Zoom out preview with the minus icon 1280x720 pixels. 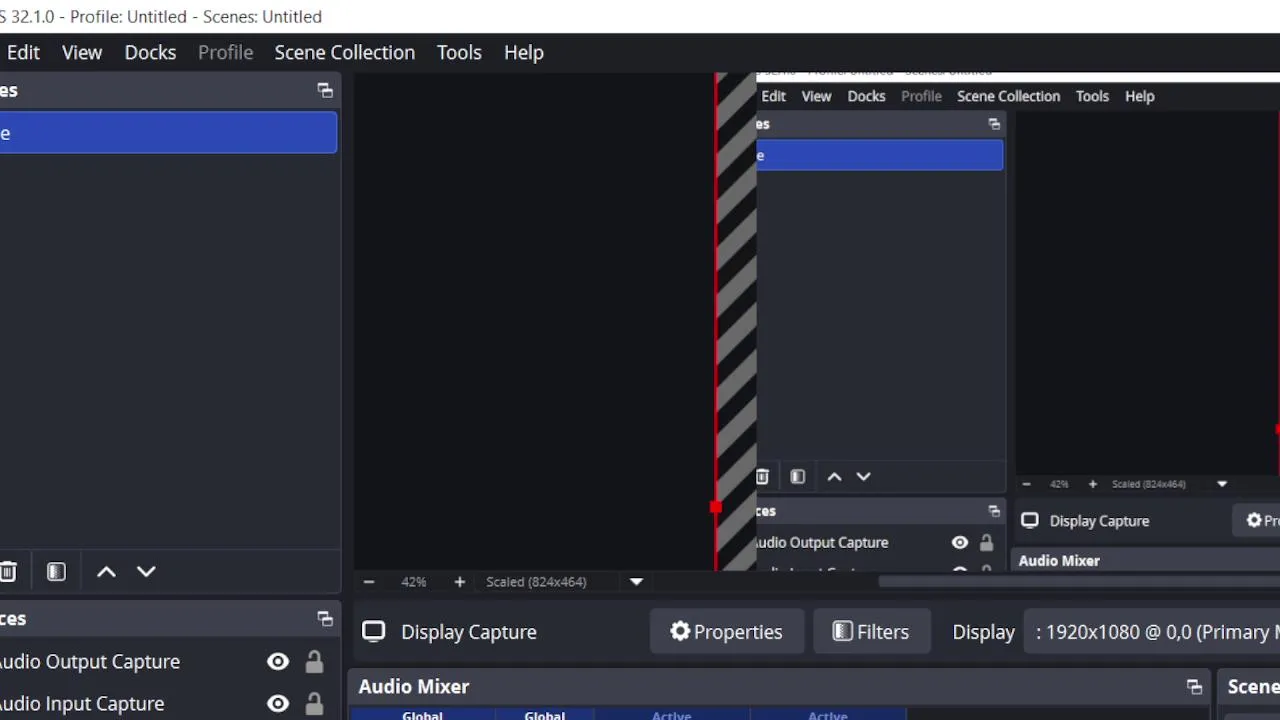pos(369,582)
